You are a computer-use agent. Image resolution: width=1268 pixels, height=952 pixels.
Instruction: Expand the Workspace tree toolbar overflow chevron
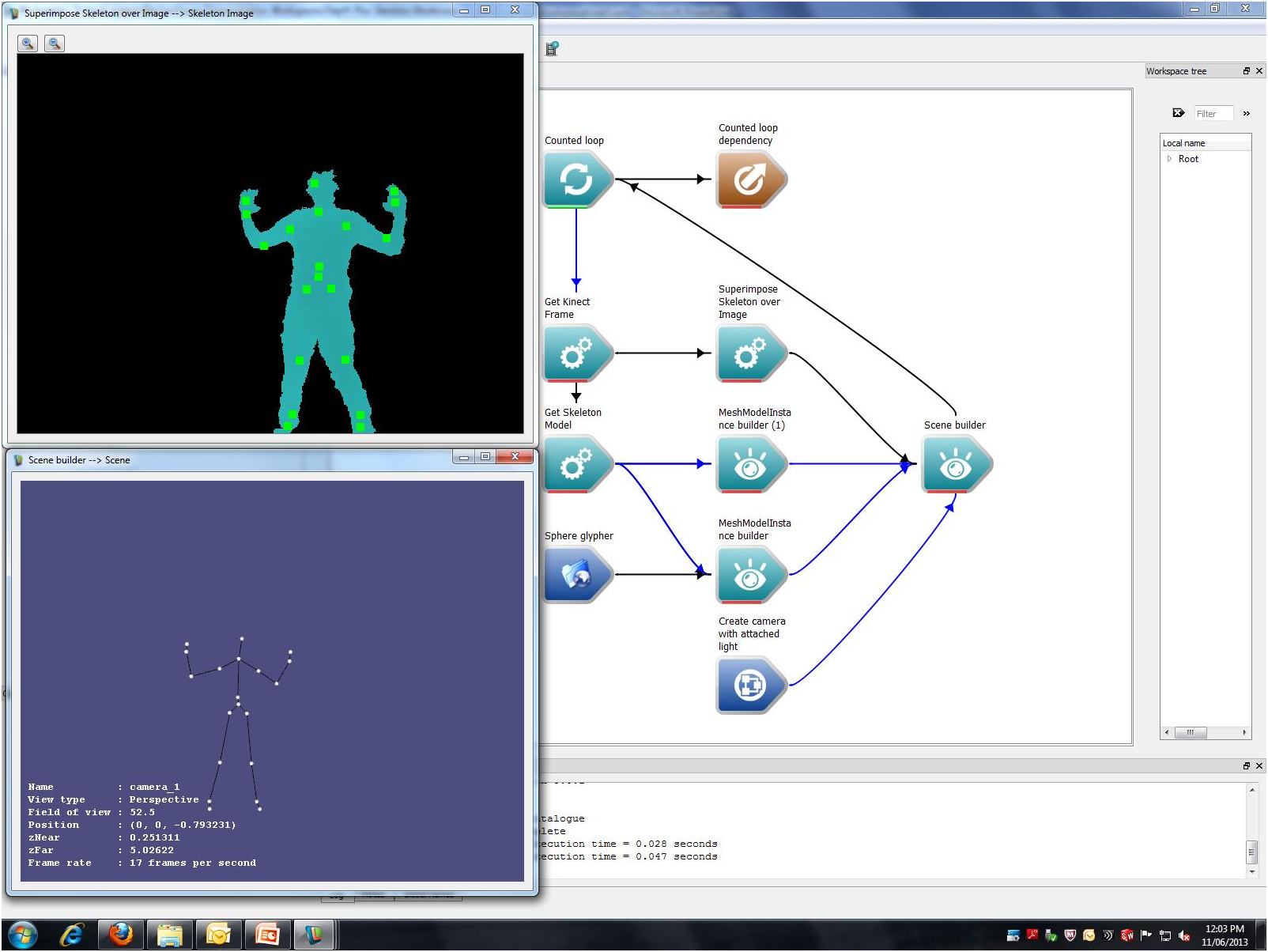click(x=1247, y=114)
